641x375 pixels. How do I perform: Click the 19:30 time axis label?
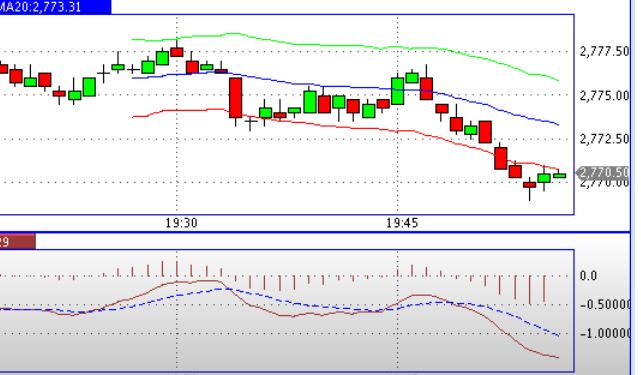181,223
